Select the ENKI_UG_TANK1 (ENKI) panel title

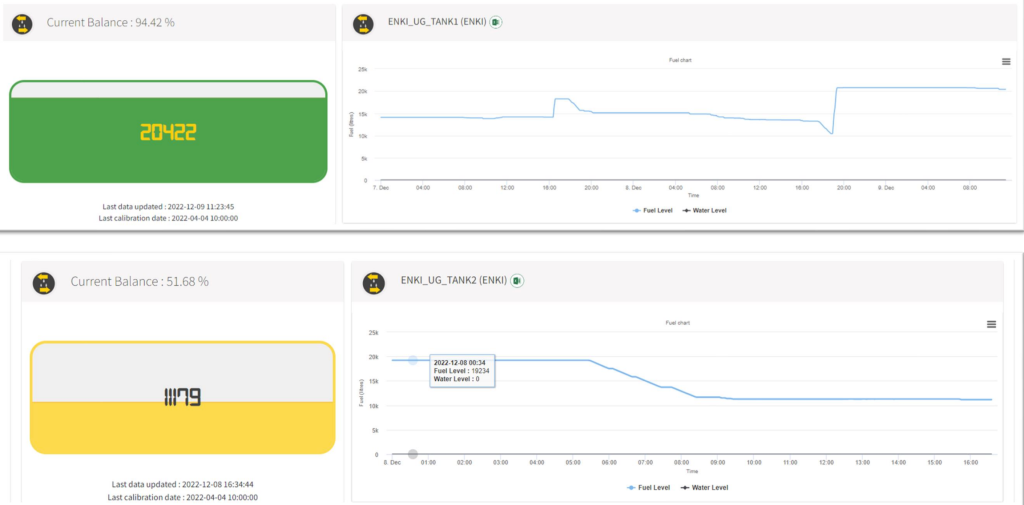point(436,22)
